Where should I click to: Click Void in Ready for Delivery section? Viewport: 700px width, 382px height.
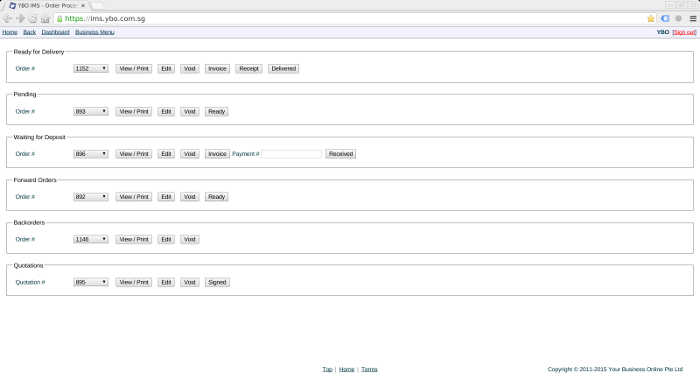[x=190, y=69]
